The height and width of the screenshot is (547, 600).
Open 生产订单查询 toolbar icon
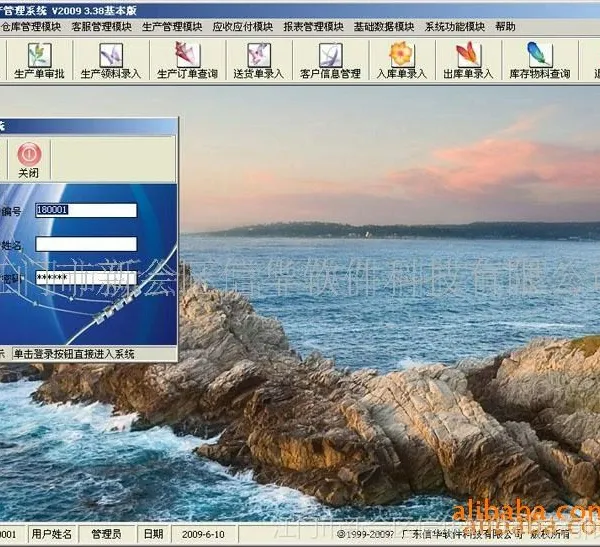point(188,60)
